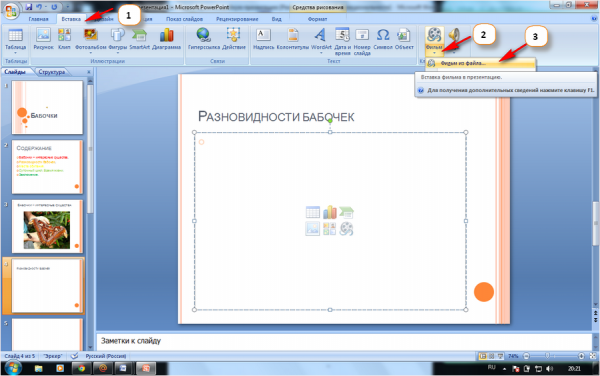The height and width of the screenshot is (376, 600).
Task: Click the Заметки к слайду notes field
Action: pyautogui.click(x=344, y=341)
